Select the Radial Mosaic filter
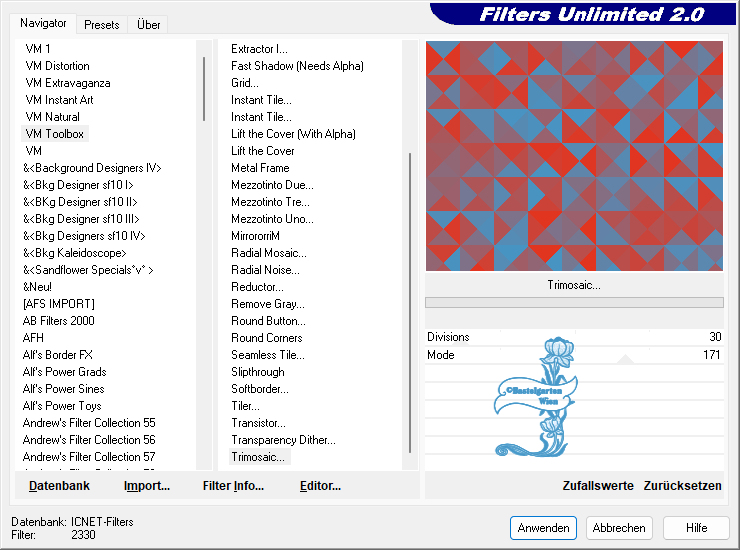Viewport: 740px width, 550px height. point(268,253)
